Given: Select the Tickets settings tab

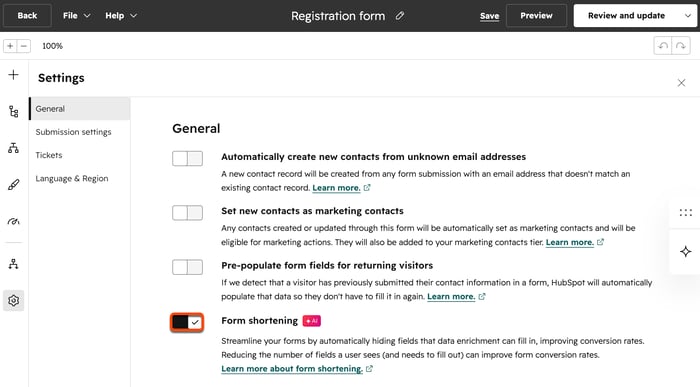Looking at the screenshot, I should (80, 155).
